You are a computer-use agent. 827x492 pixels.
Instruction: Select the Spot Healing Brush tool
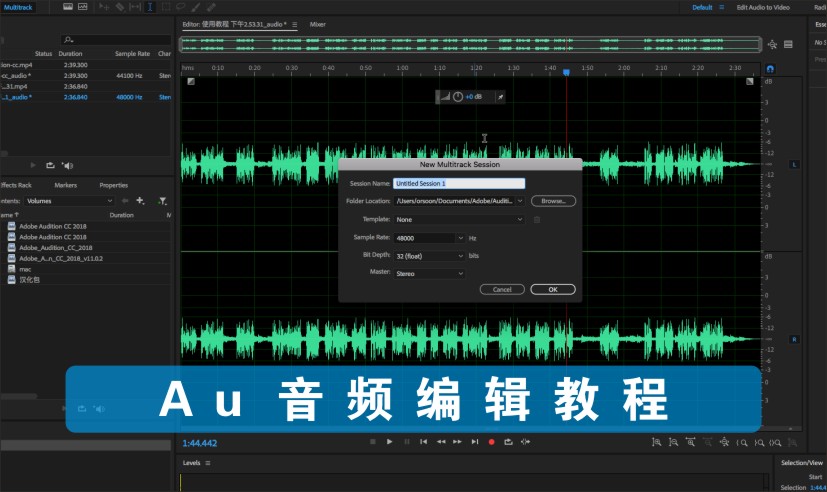(211, 7)
